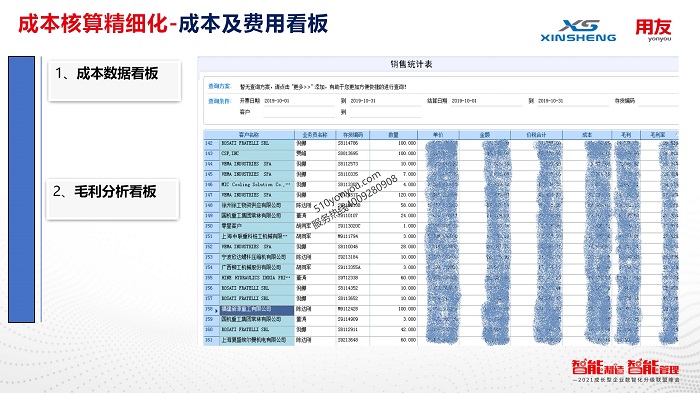Click the 查询条件 label

(x=219, y=101)
